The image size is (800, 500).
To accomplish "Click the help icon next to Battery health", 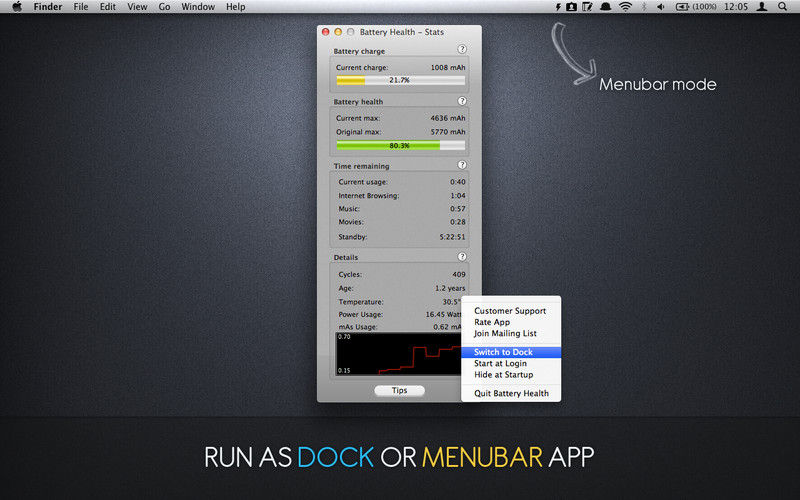I will [x=462, y=101].
